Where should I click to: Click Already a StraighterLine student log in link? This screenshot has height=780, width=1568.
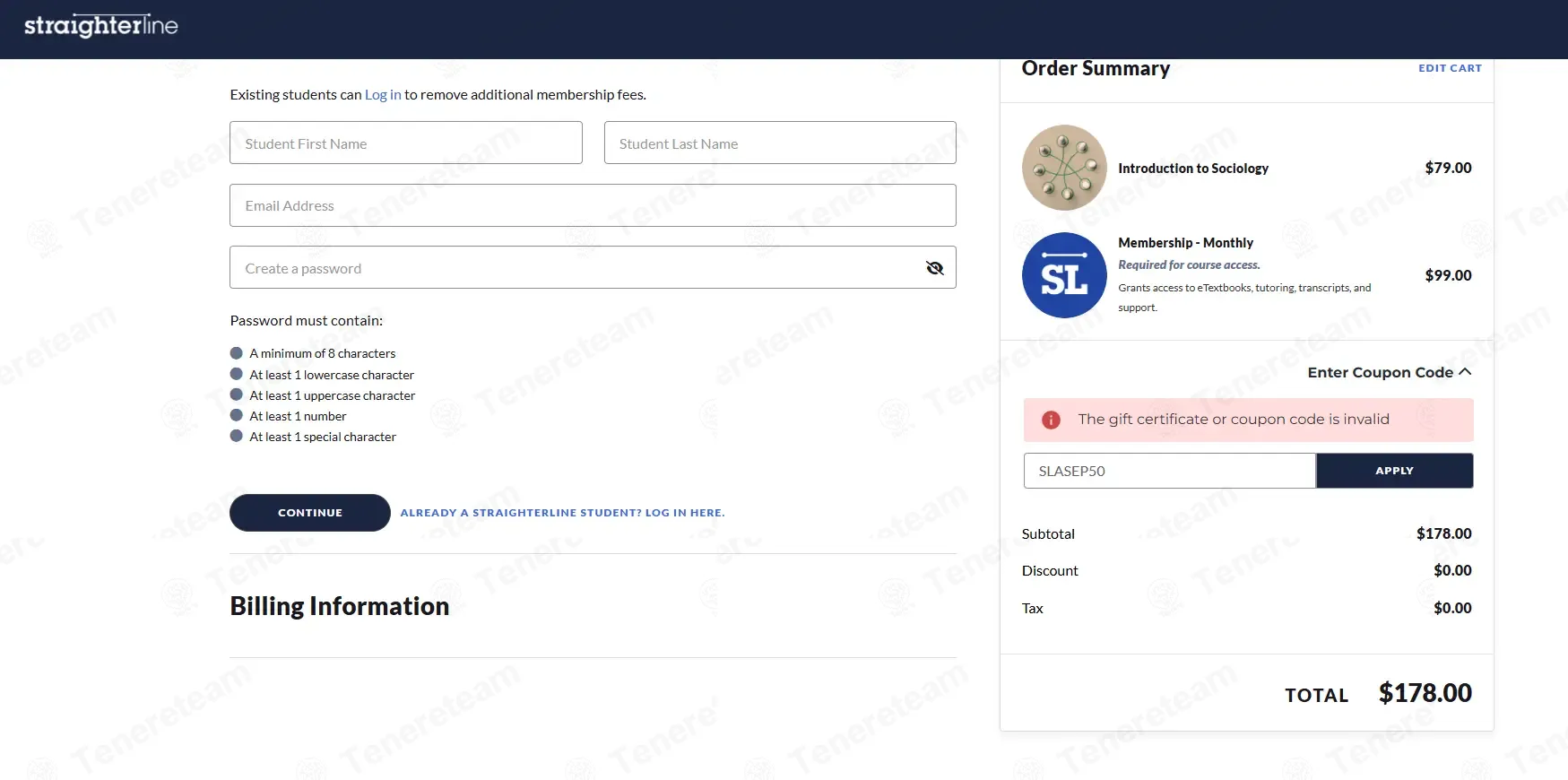pos(562,513)
